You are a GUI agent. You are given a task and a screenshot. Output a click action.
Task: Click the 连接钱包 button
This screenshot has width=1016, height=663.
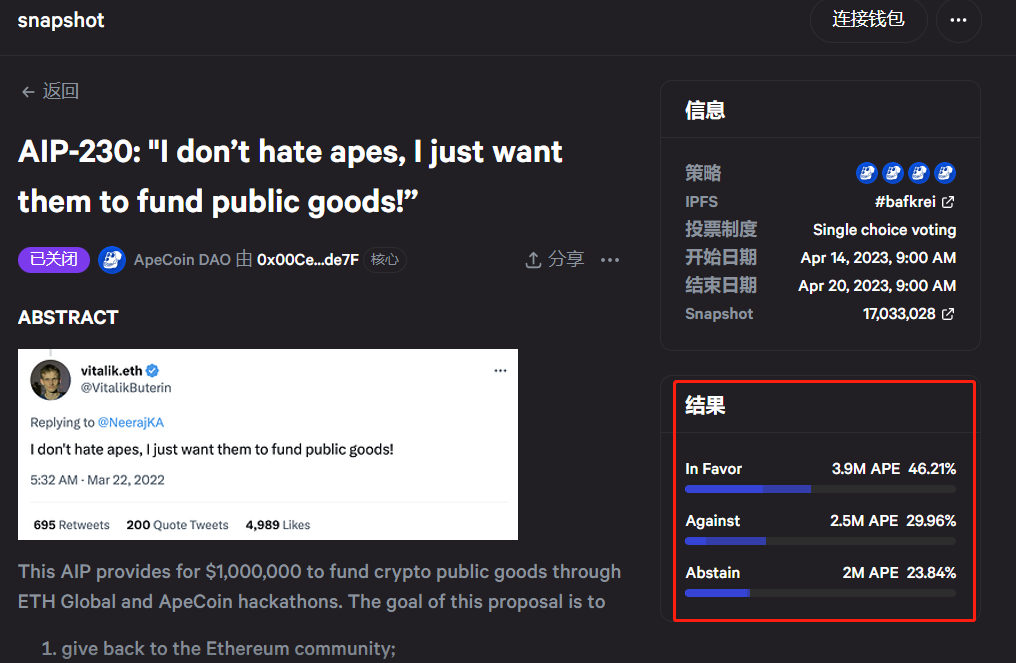[x=868, y=20]
